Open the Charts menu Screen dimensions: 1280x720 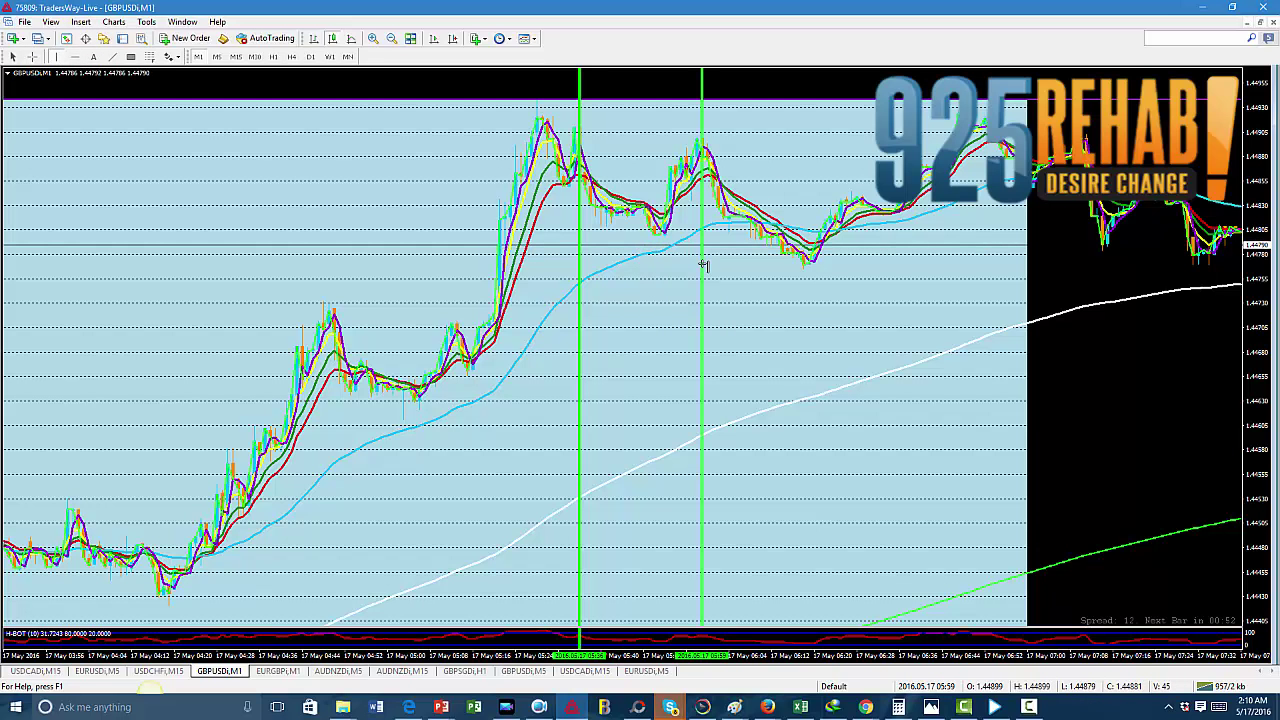[114, 22]
